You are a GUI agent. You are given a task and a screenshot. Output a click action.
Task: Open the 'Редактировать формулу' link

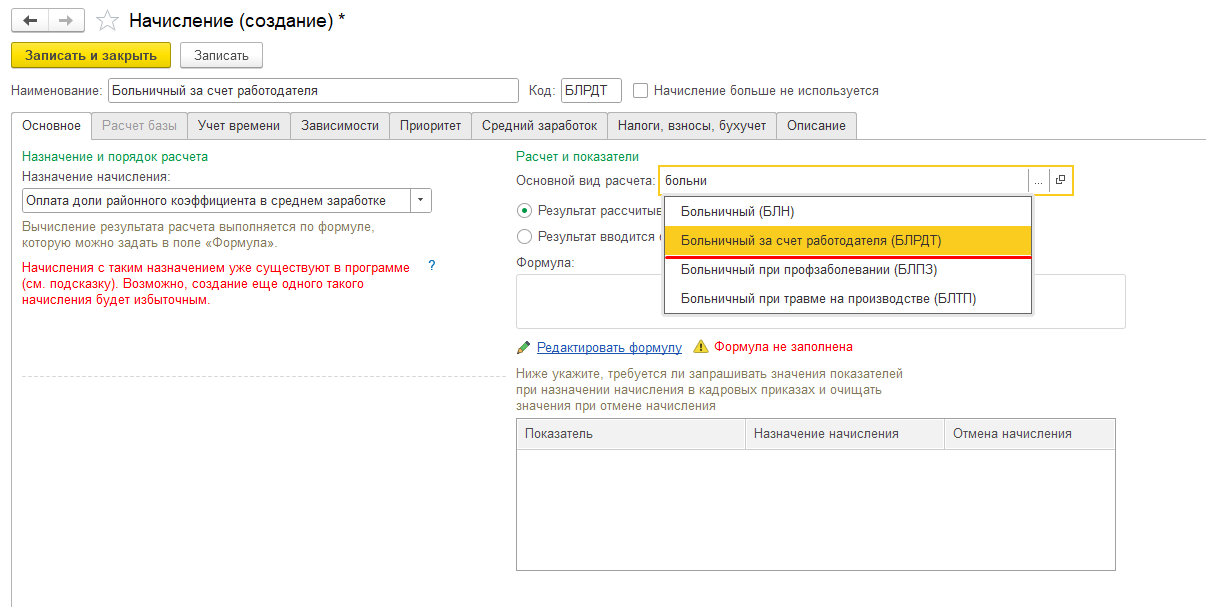coord(609,347)
